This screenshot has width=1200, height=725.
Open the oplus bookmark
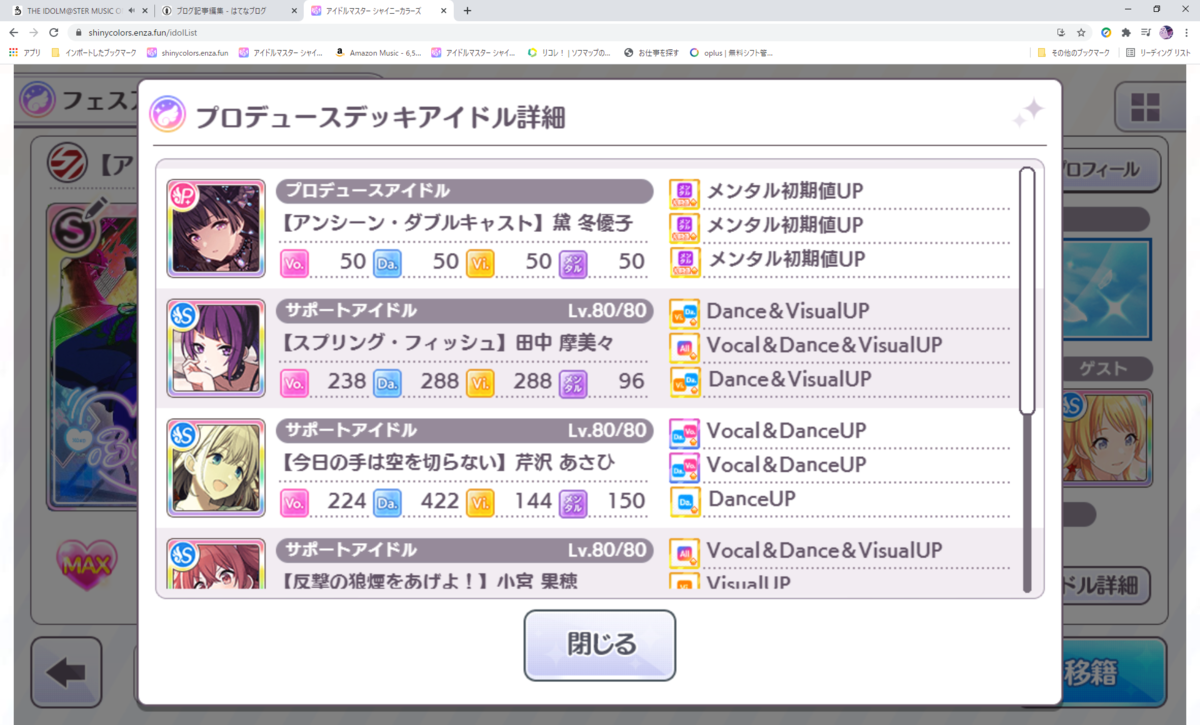point(732,53)
